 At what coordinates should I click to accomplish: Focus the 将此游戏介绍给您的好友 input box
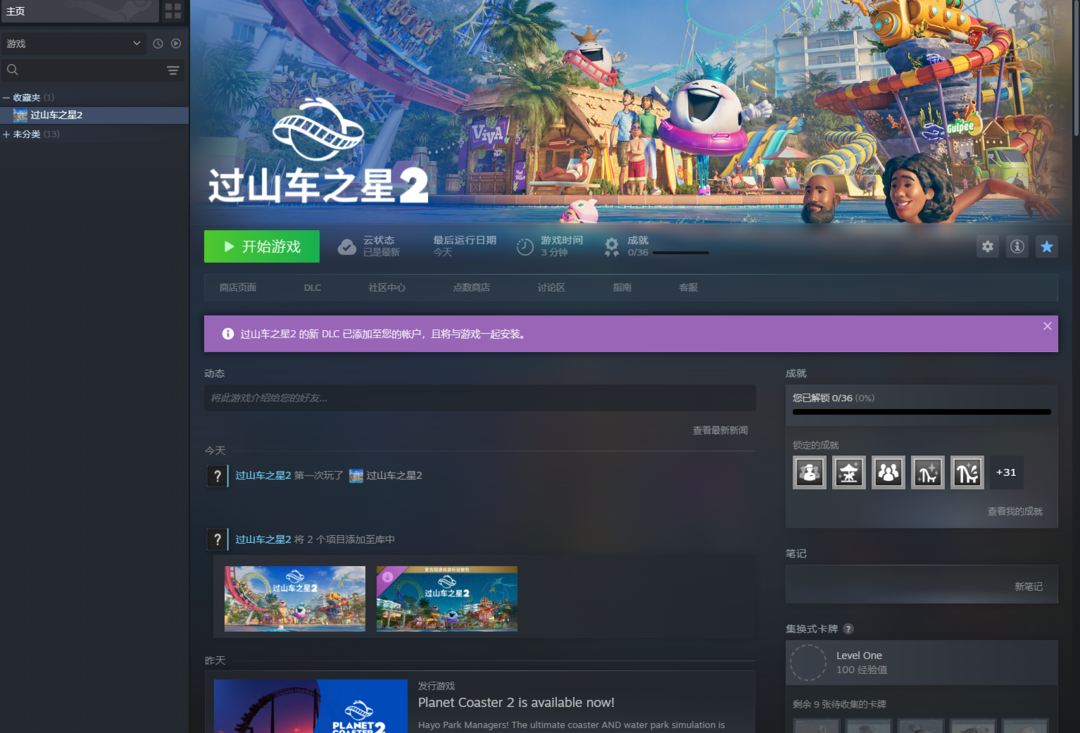(480, 398)
